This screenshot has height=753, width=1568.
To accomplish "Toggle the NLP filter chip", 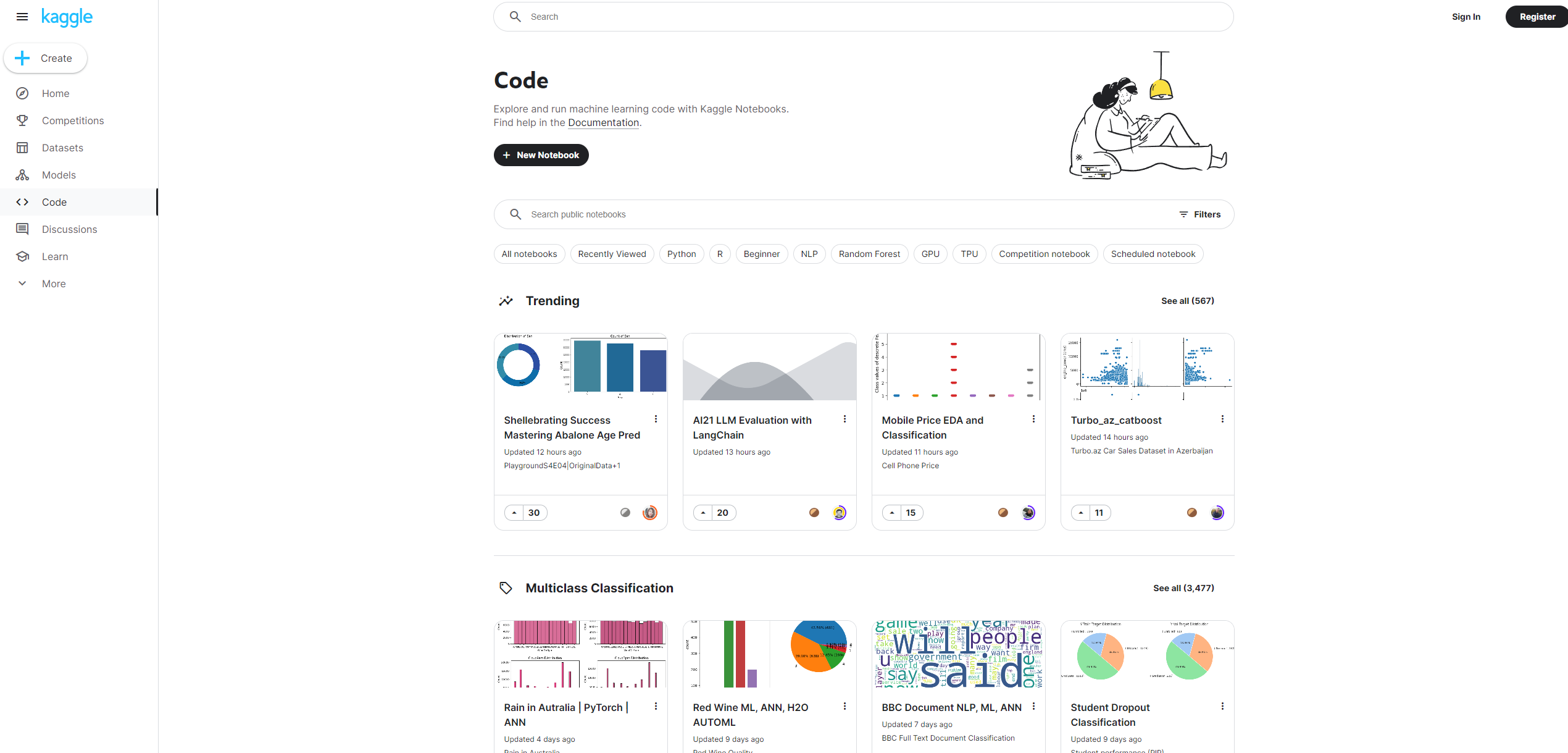I will (809, 254).
